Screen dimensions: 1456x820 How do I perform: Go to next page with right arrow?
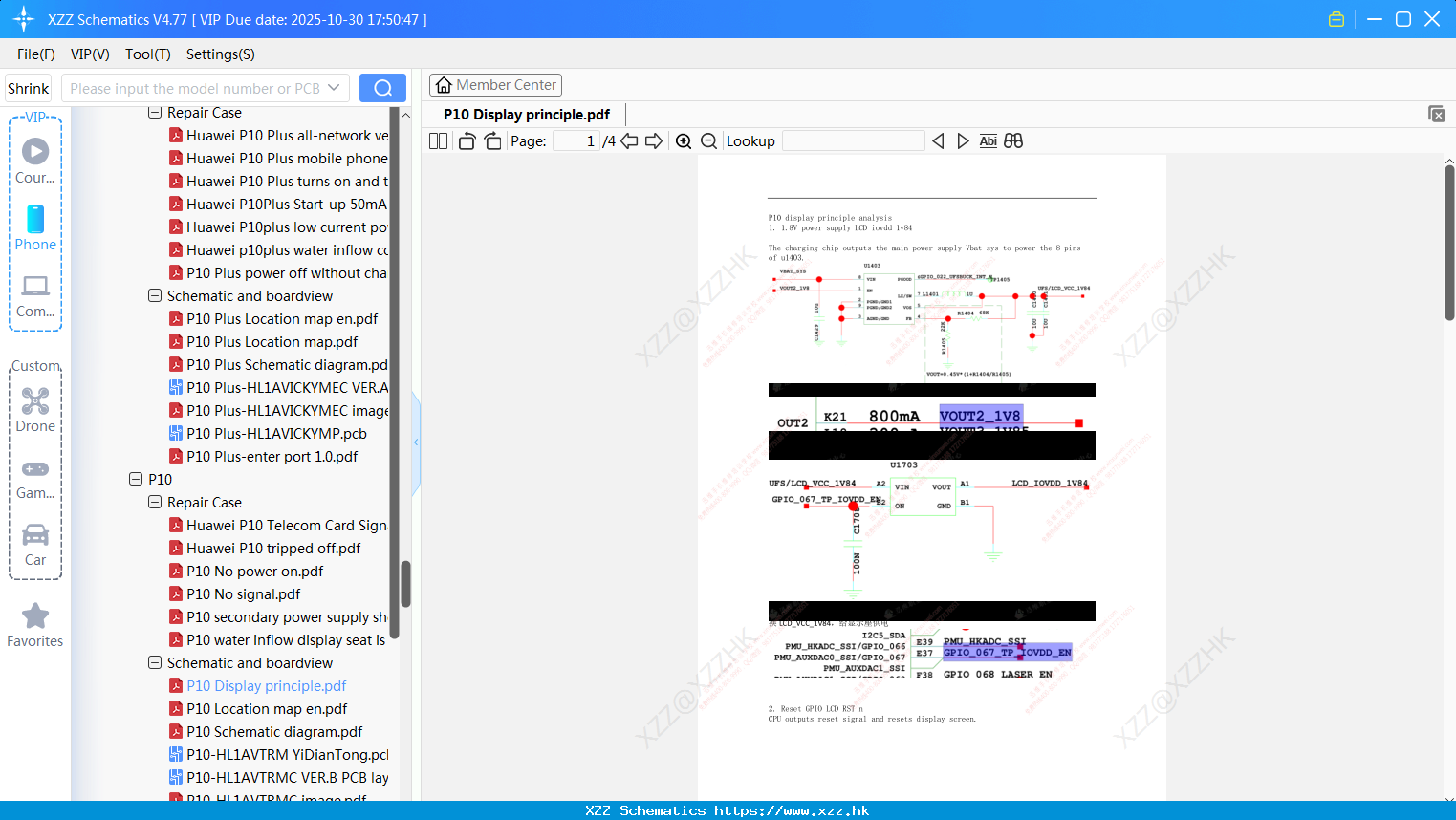[654, 141]
